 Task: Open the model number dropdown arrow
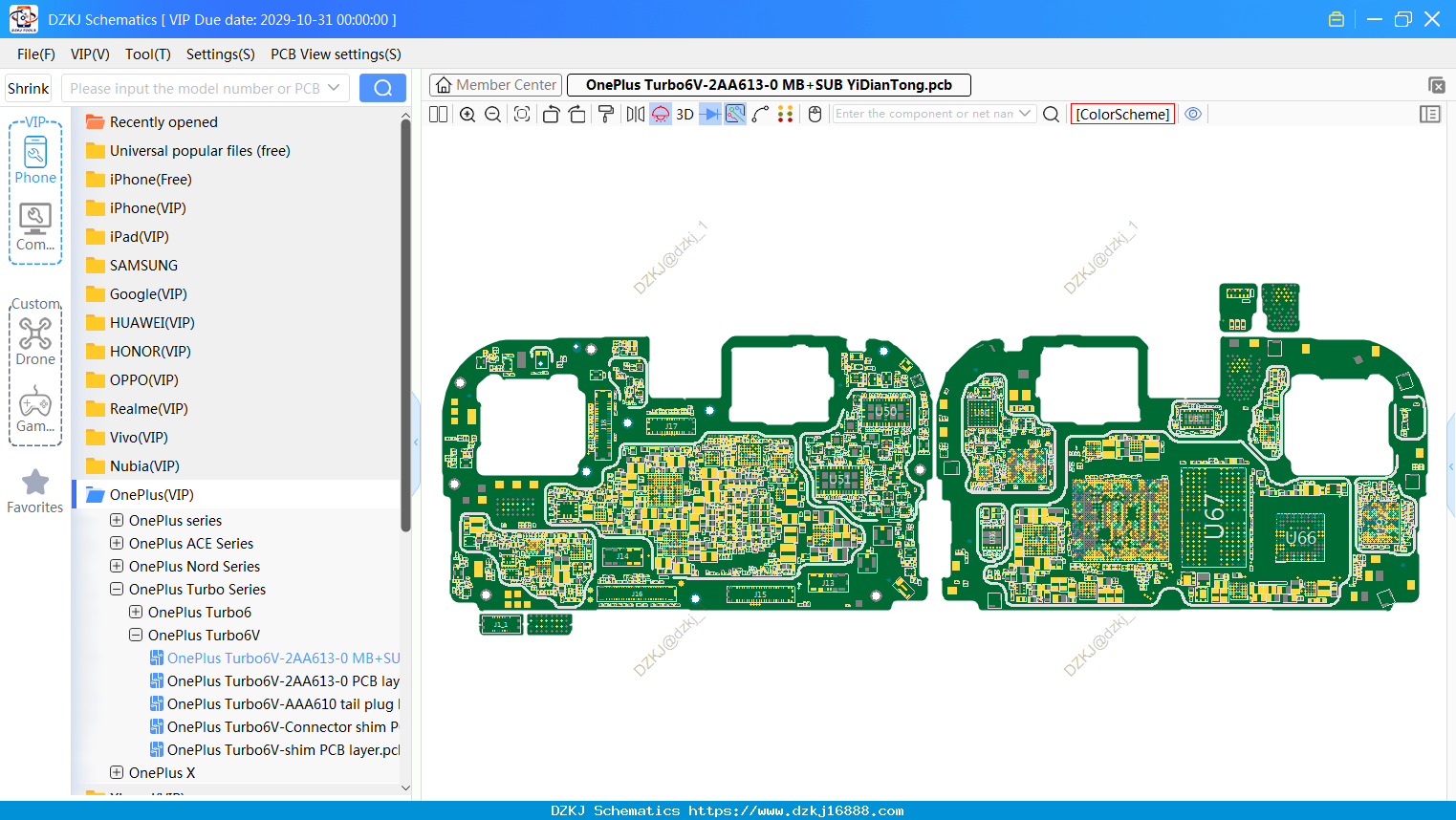(334, 88)
